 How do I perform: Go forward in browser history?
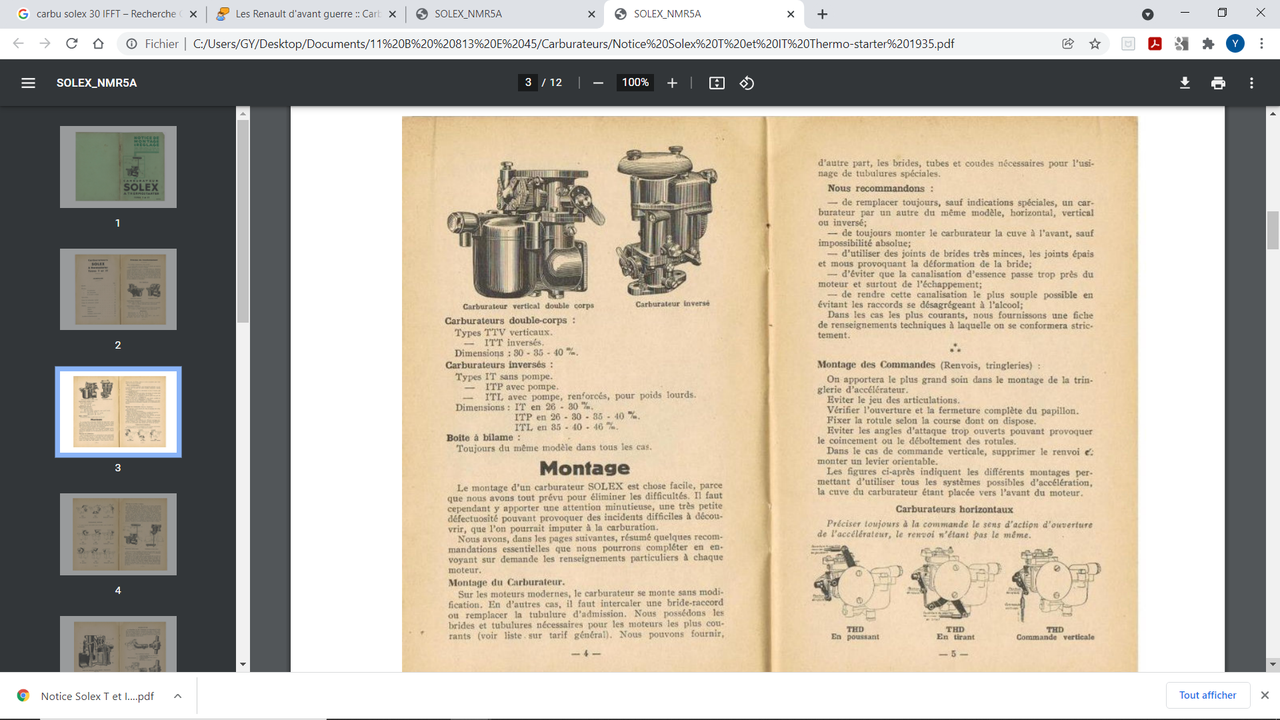coord(45,44)
